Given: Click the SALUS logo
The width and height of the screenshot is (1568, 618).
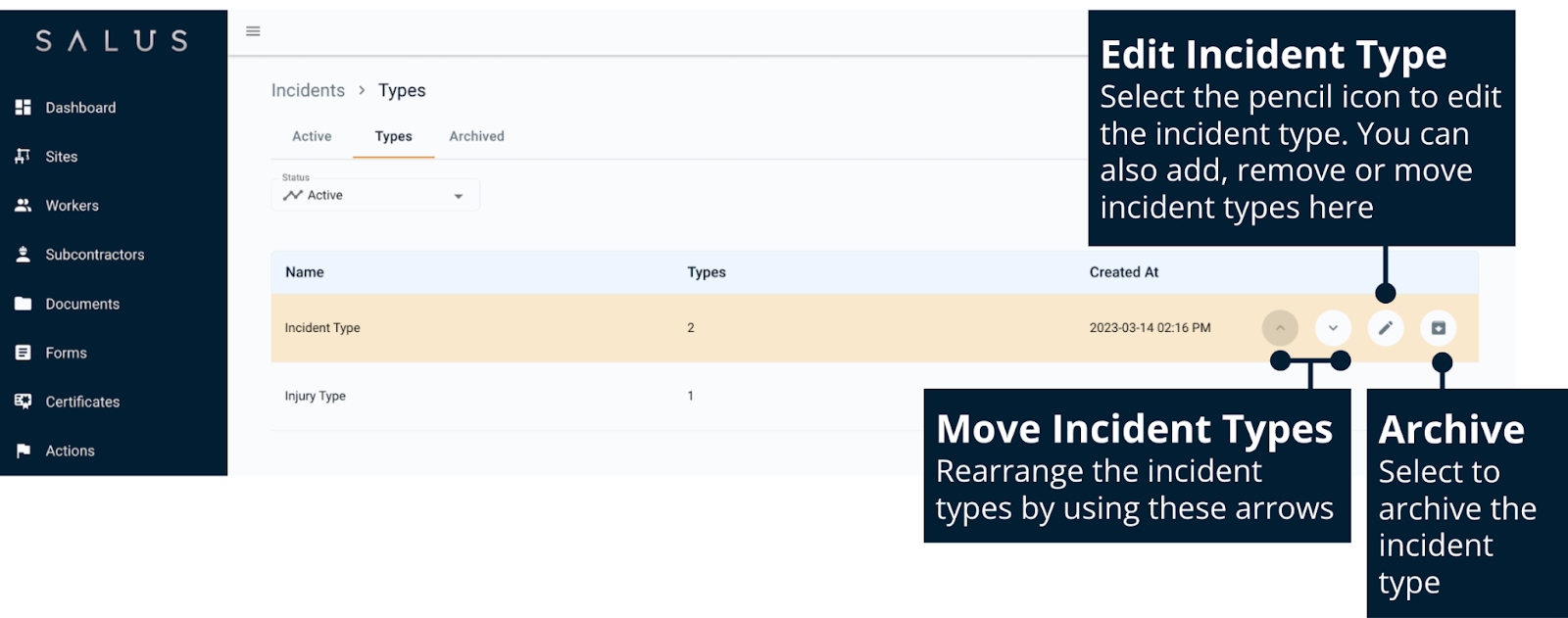Looking at the screenshot, I should 112,41.
